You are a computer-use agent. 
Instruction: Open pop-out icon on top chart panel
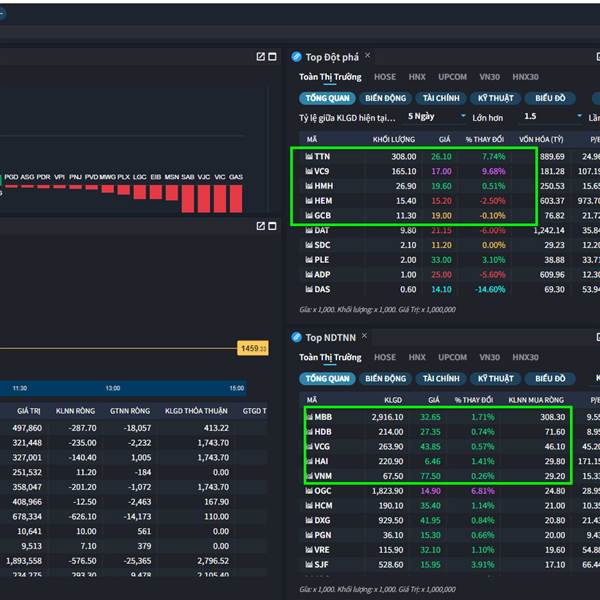[x=261, y=57]
